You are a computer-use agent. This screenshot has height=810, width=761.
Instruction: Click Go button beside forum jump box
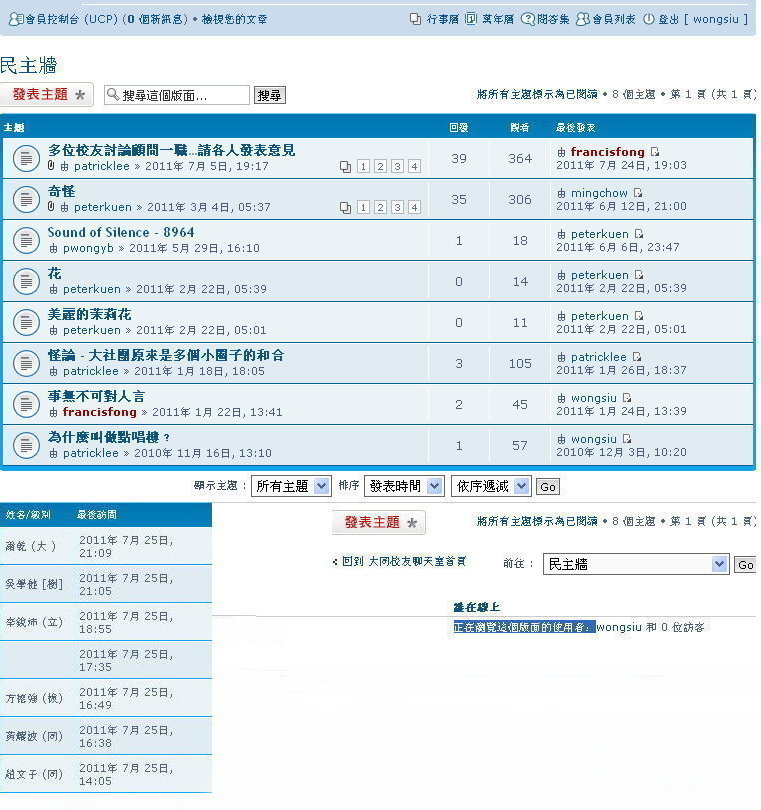click(745, 565)
